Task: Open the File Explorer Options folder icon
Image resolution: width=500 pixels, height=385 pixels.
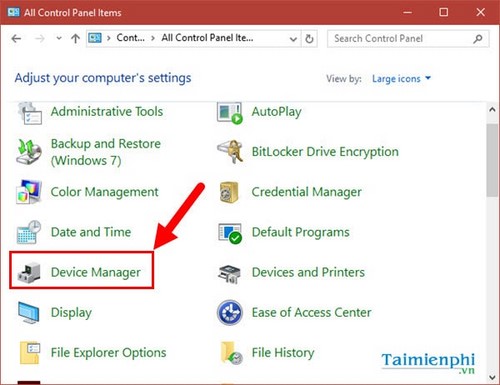Action: tap(30, 353)
